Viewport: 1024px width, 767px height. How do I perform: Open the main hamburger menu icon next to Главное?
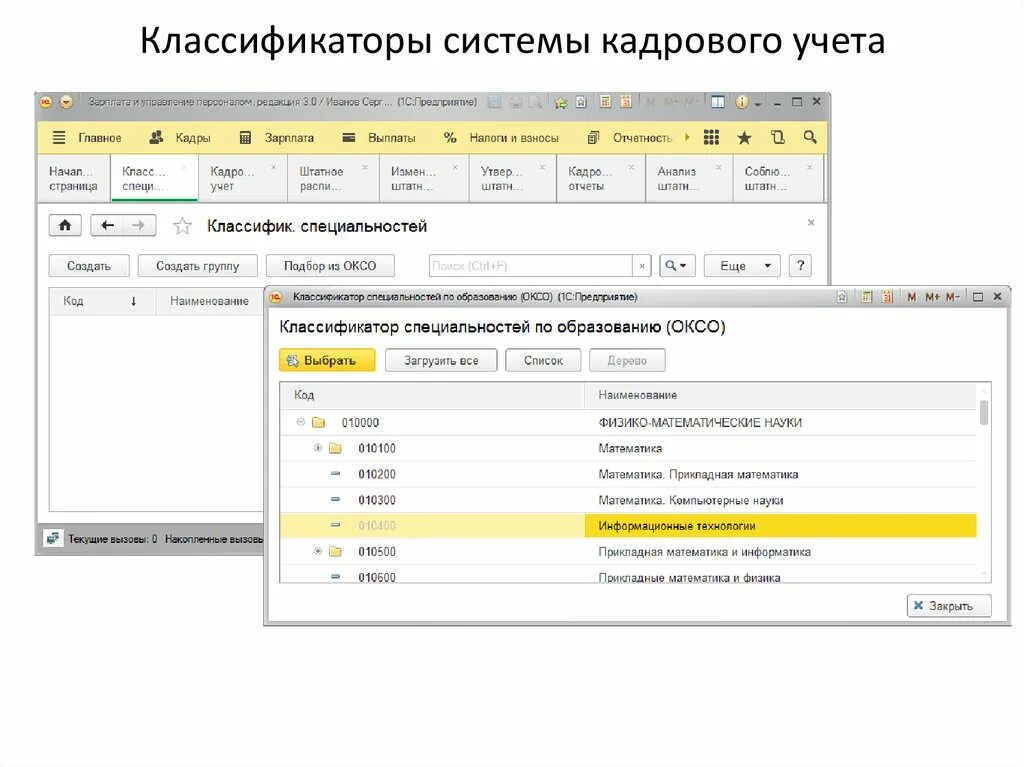[x=59, y=137]
